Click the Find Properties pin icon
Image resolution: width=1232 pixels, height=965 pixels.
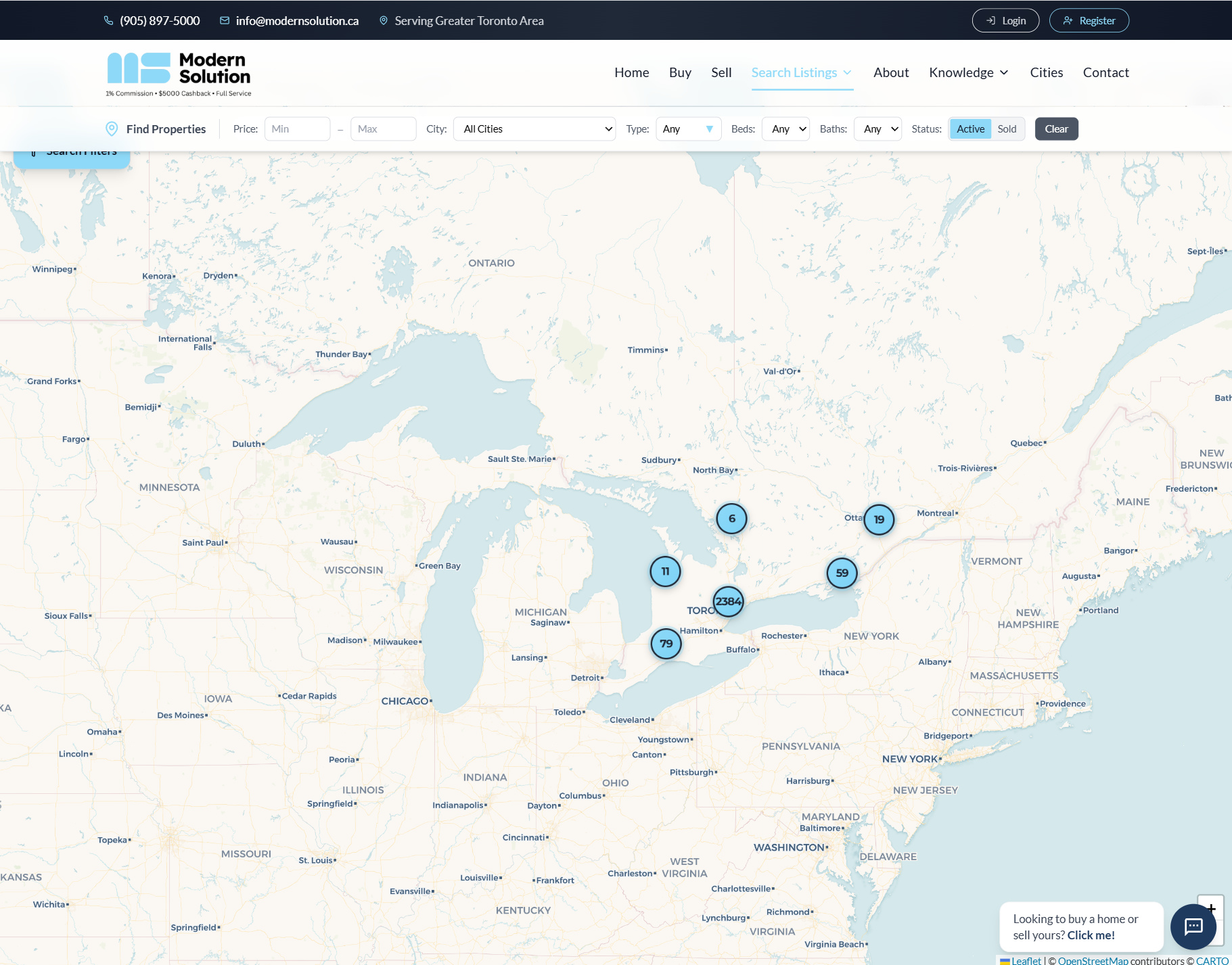tap(112, 128)
